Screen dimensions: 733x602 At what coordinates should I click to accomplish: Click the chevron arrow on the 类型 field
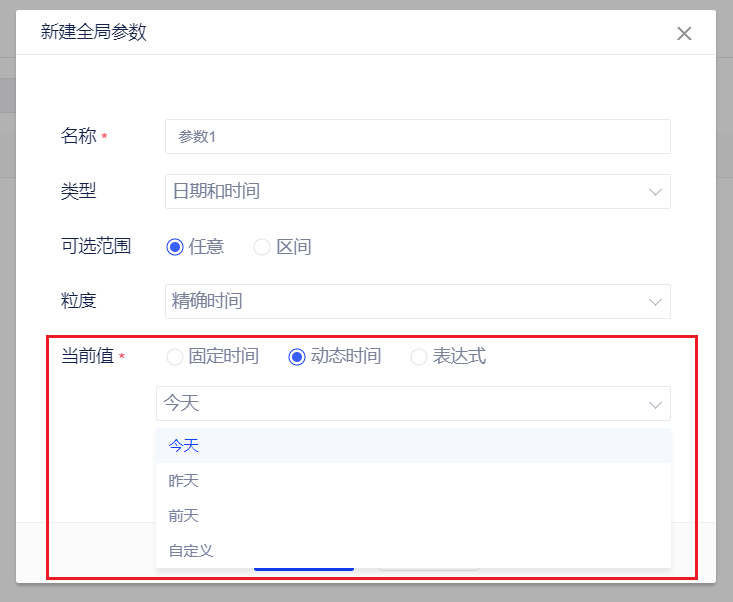coord(655,192)
